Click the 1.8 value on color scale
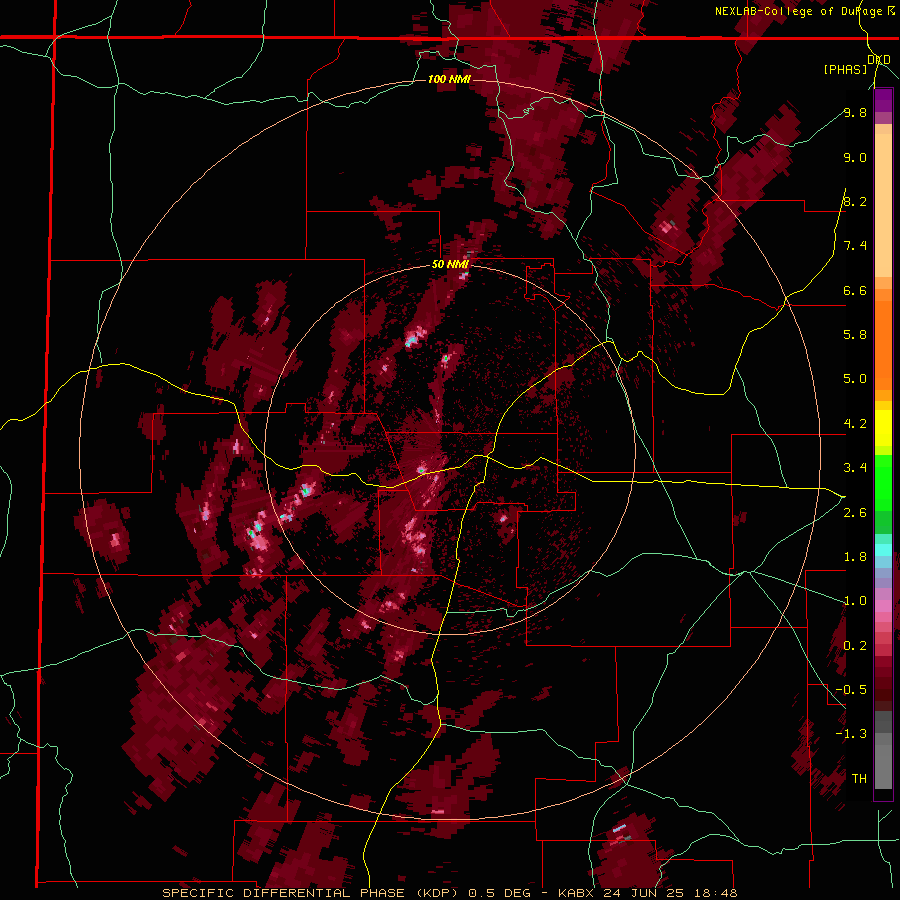The height and width of the screenshot is (900, 900). tap(855, 557)
